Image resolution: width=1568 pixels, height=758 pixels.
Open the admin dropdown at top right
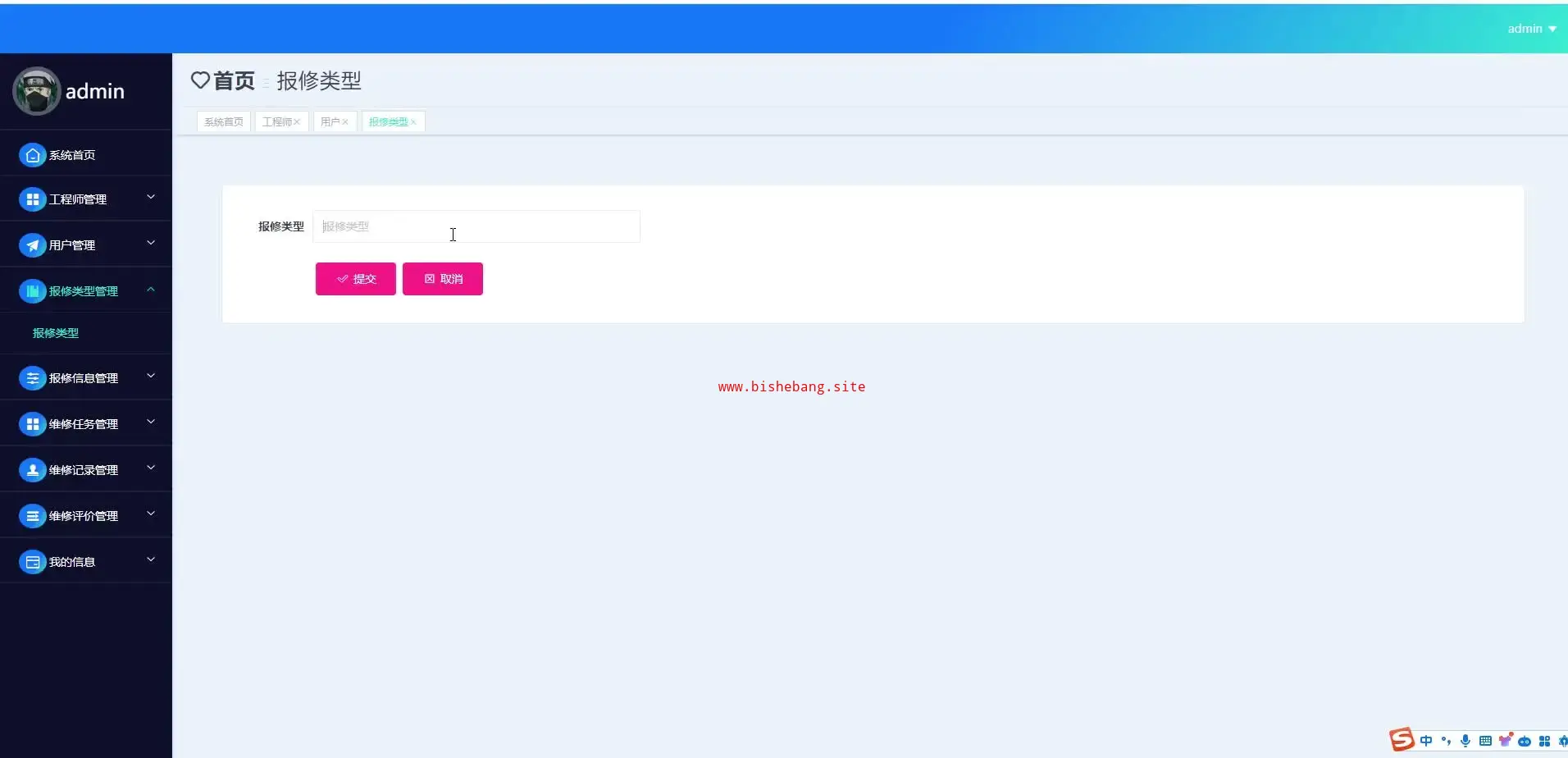(1532, 29)
